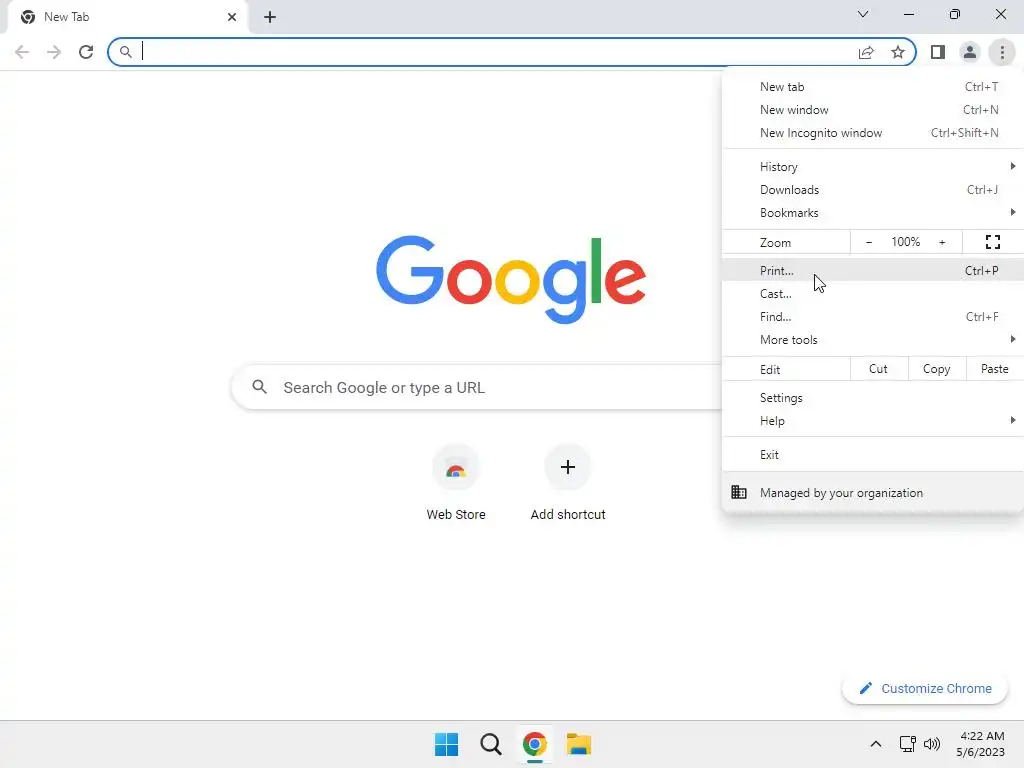The width and height of the screenshot is (1024, 768).
Task: Reload the current page
Action: 86,52
